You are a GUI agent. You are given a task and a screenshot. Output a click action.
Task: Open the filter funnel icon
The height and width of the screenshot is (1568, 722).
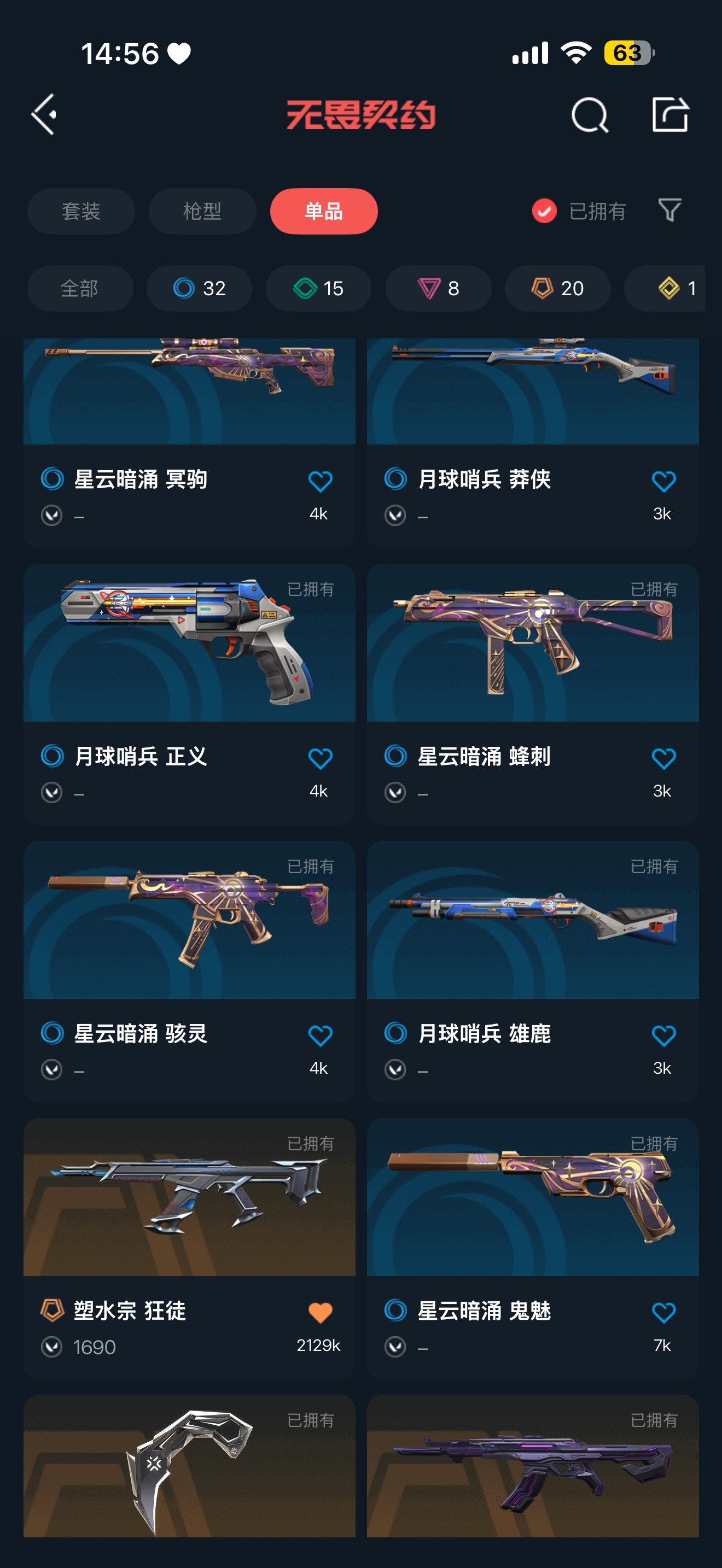pos(669,210)
